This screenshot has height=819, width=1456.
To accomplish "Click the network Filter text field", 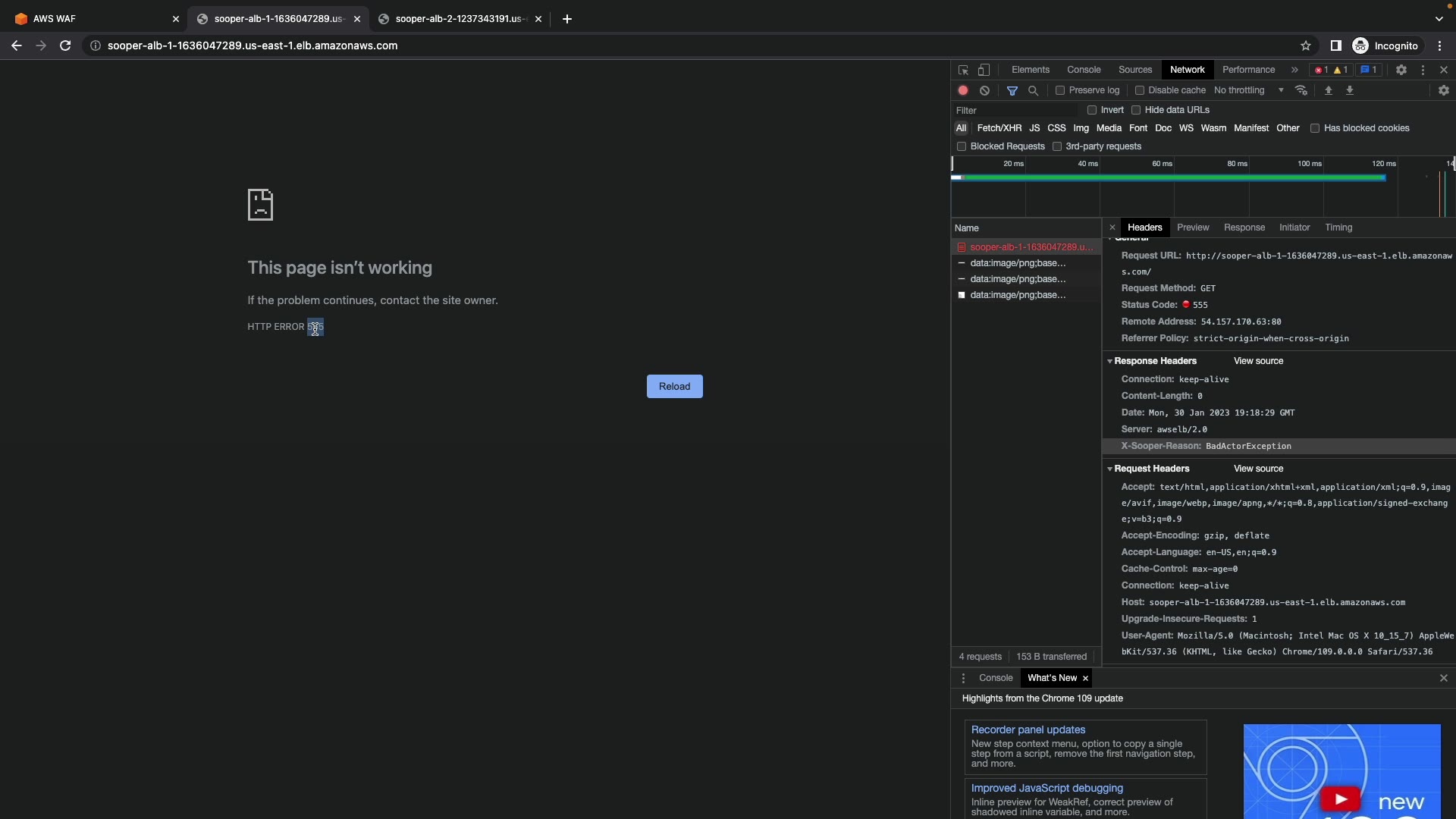I will pos(1016,111).
